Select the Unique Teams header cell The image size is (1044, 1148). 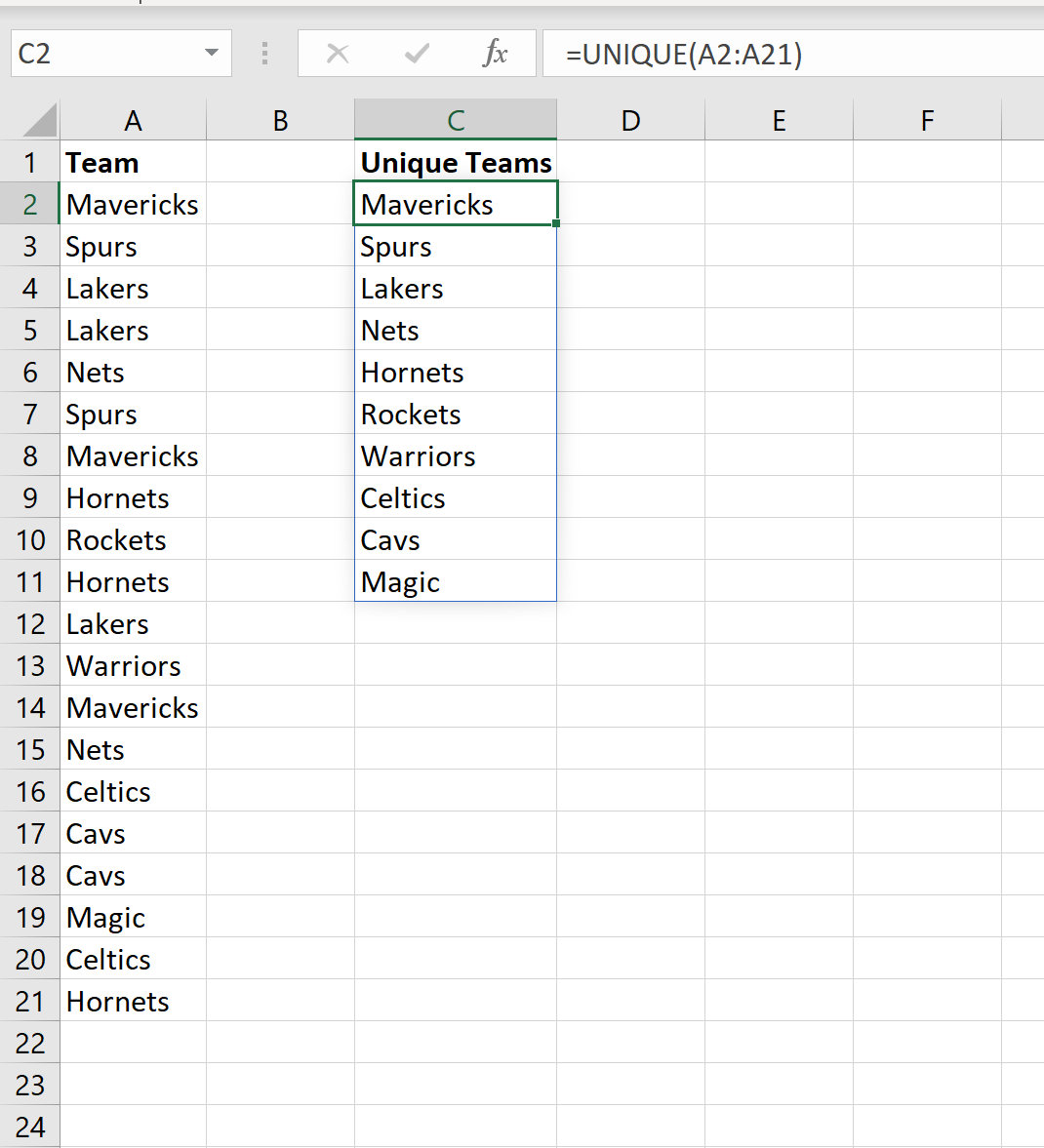[x=456, y=162]
